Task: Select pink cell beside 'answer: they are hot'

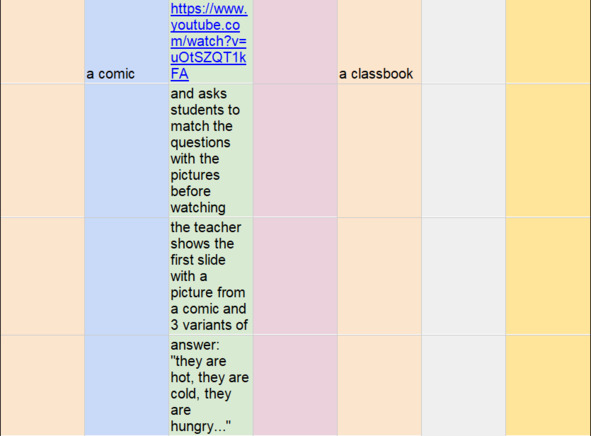Action: tap(295, 386)
